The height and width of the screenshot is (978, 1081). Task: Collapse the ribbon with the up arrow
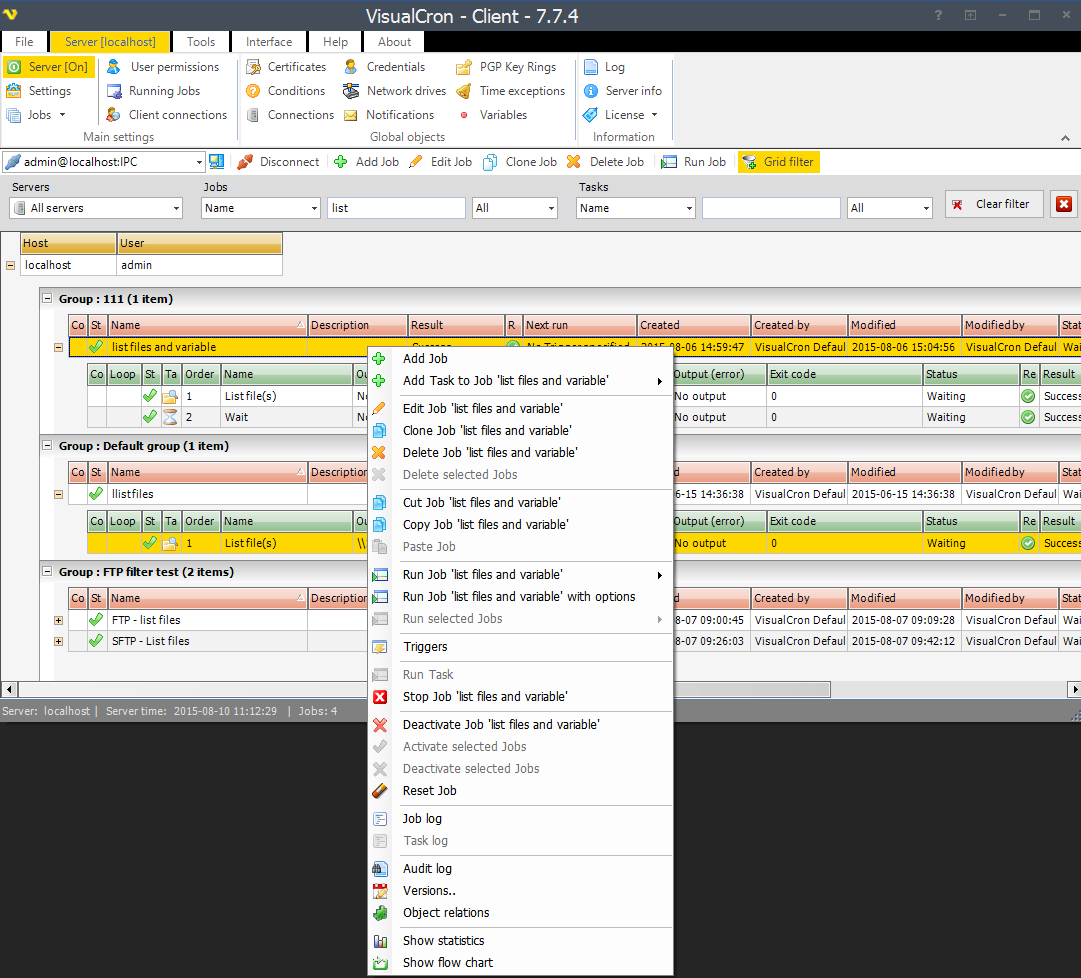1066,139
